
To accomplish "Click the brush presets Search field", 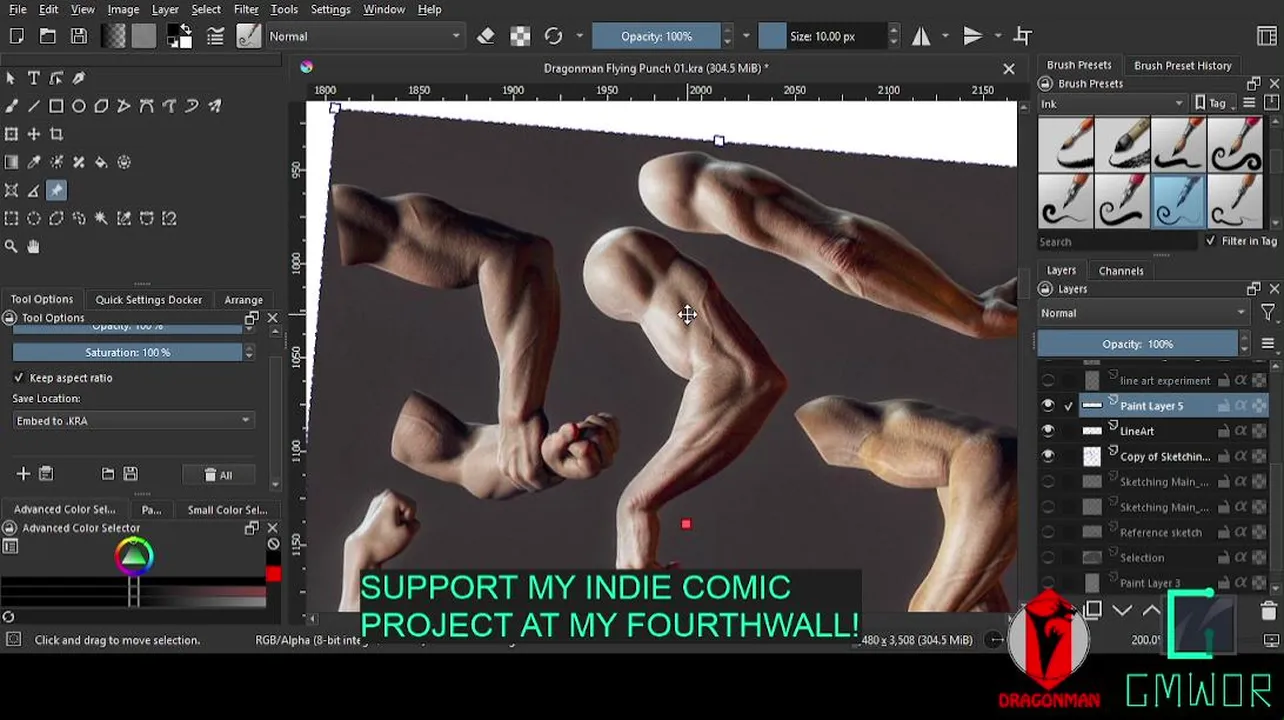I will coord(1115,242).
